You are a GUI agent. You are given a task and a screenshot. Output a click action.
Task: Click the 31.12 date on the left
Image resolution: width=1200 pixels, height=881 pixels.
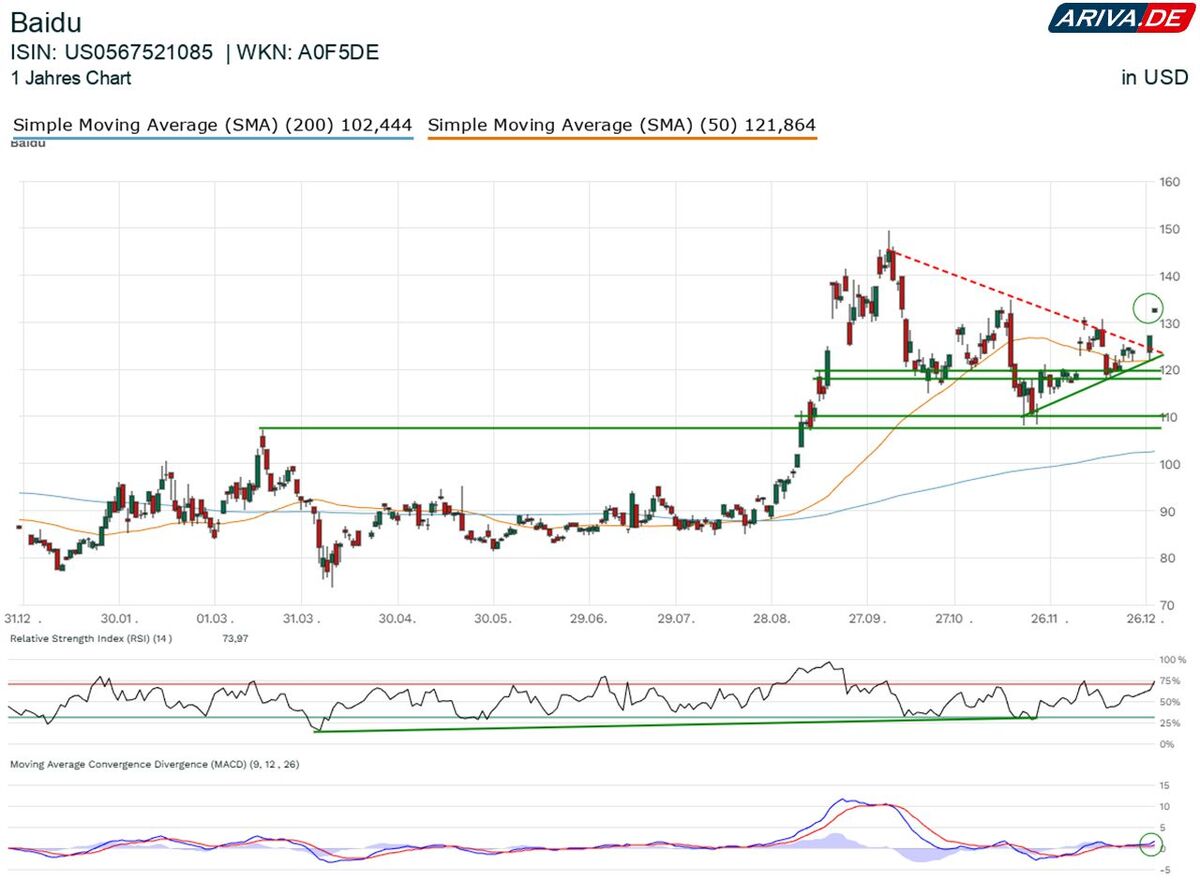tap(22, 620)
